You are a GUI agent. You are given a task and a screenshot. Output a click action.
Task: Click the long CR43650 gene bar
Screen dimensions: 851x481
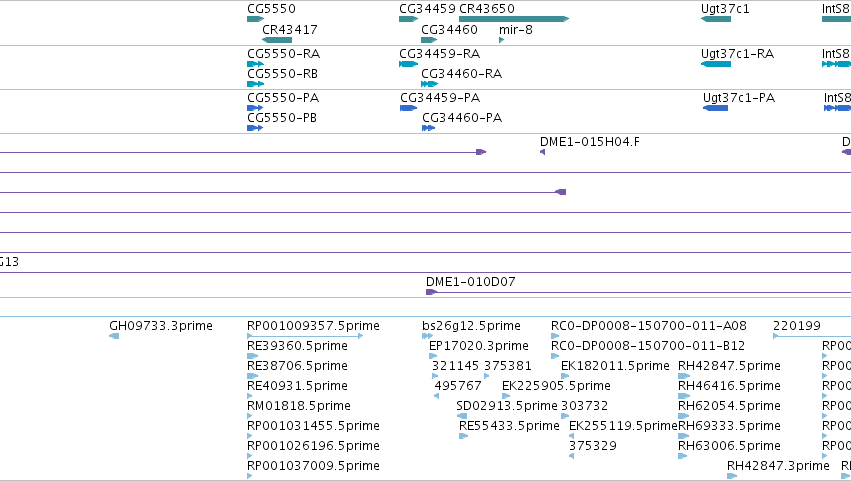(514, 19)
